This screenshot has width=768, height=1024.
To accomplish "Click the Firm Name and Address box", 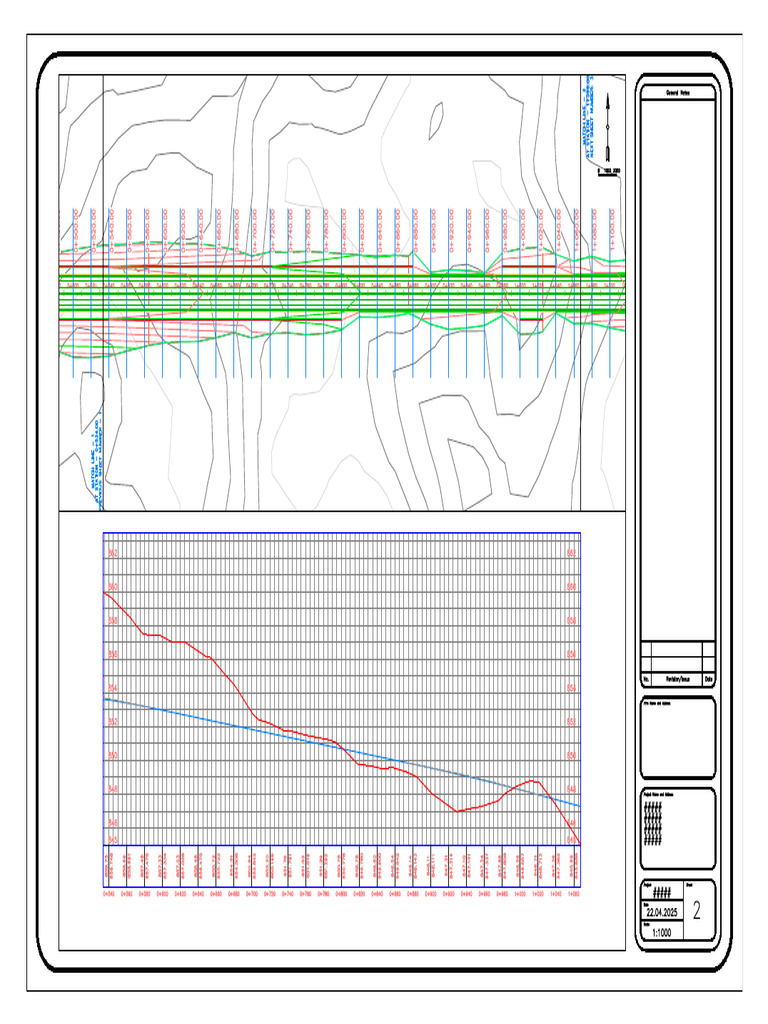I will [677, 737].
